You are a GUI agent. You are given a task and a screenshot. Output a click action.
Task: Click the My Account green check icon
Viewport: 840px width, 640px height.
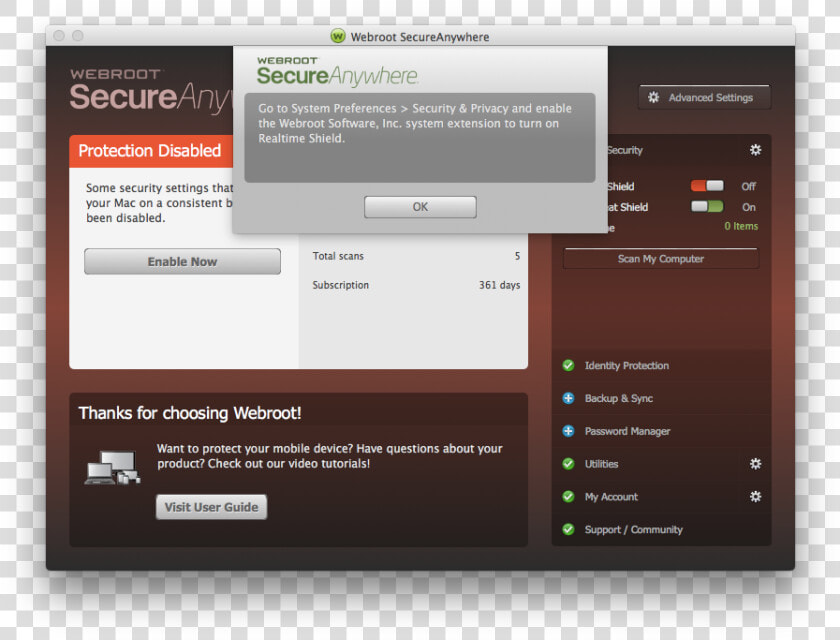click(x=568, y=496)
